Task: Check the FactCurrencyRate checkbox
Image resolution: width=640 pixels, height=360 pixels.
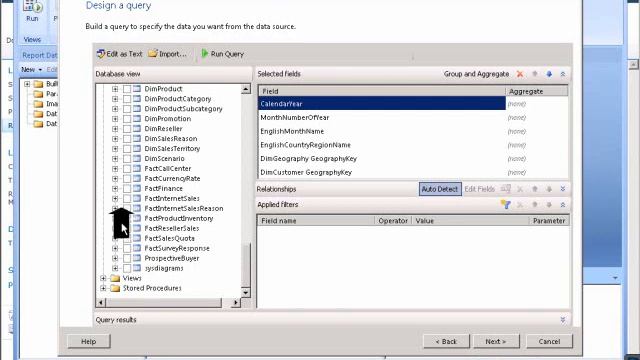Action: pyautogui.click(x=127, y=178)
